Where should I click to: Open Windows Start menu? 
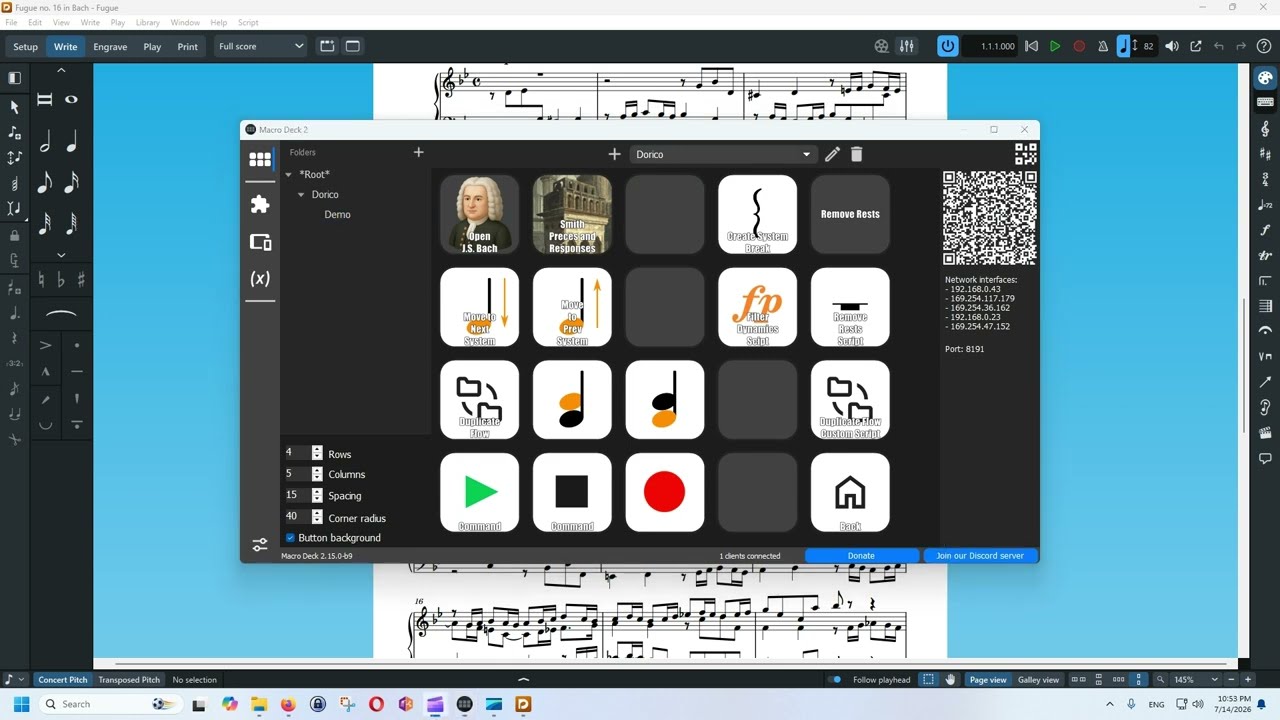pos(21,704)
